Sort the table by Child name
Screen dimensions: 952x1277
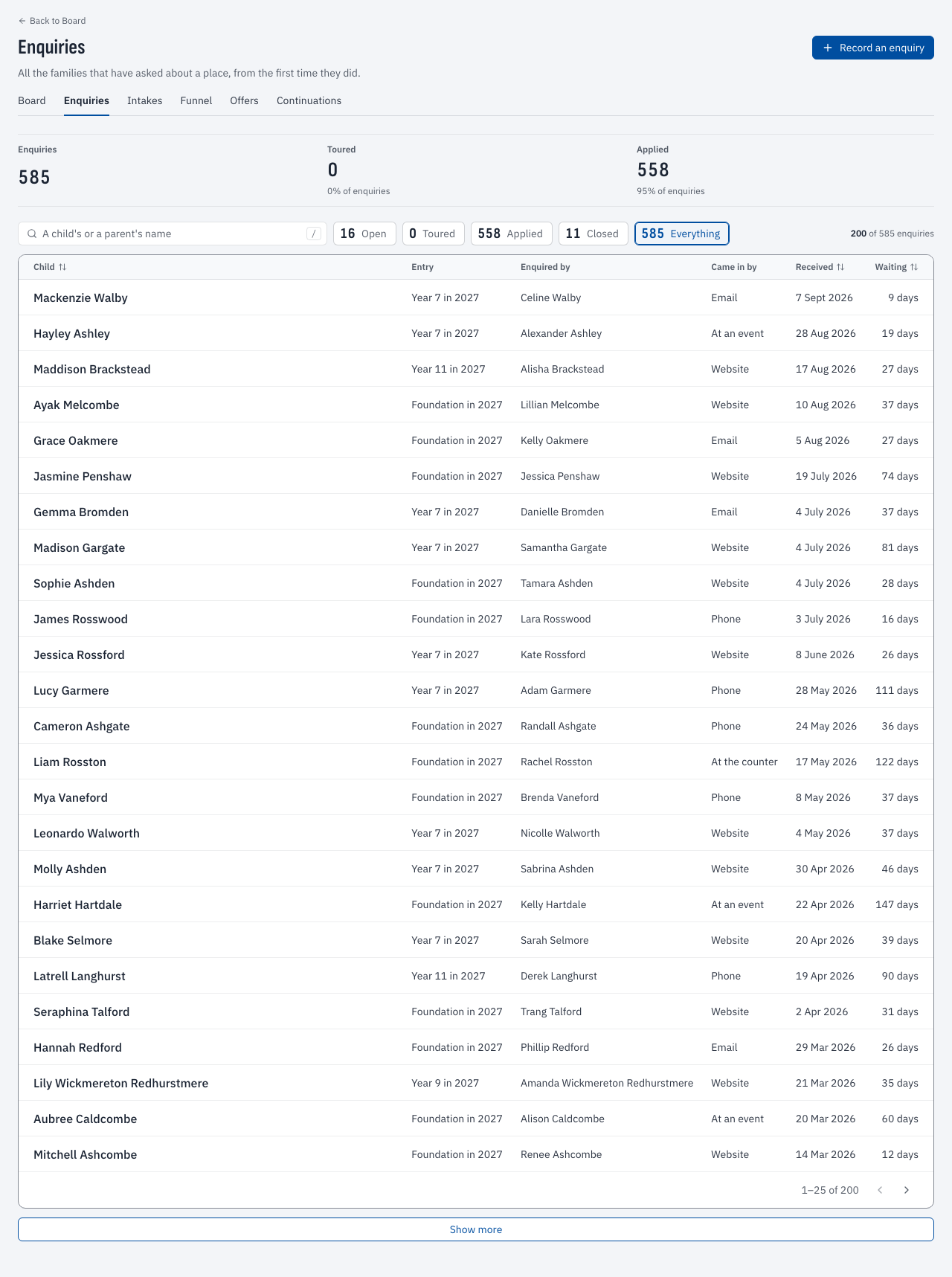pyautogui.click(x=50, y=267)
